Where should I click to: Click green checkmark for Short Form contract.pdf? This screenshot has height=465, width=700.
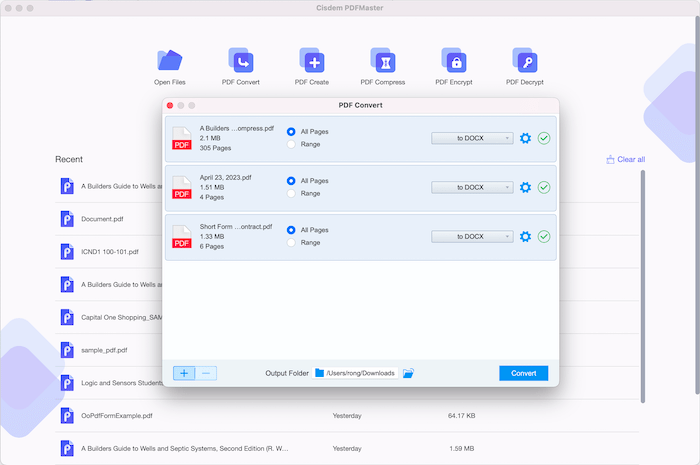point(544,237)
